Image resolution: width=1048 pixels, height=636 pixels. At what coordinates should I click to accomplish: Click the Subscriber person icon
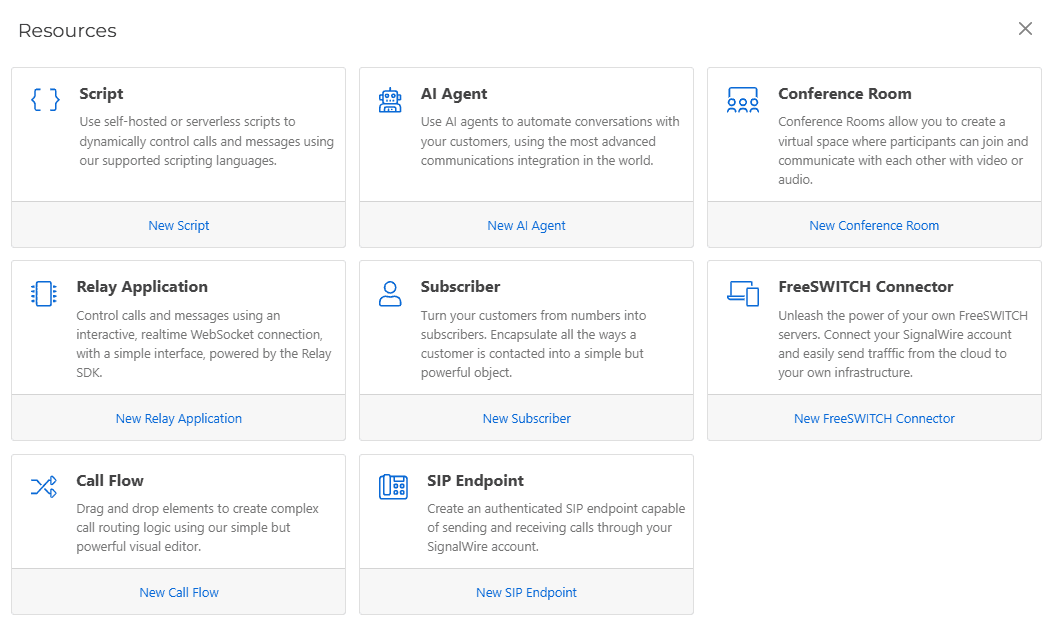pyautogui.click(x=390, y=294)
